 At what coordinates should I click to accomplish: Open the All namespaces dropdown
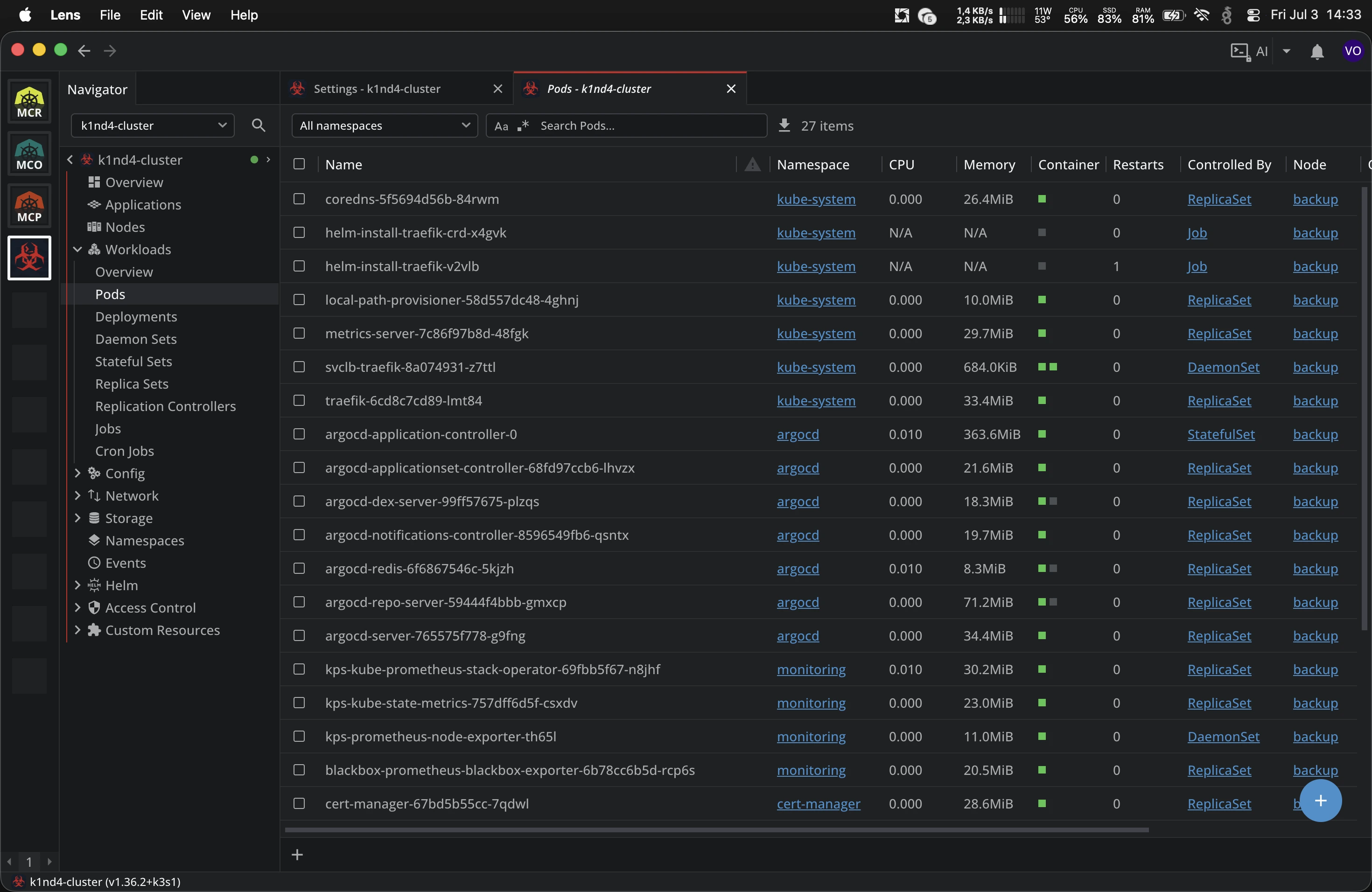(x=385, y=125)
